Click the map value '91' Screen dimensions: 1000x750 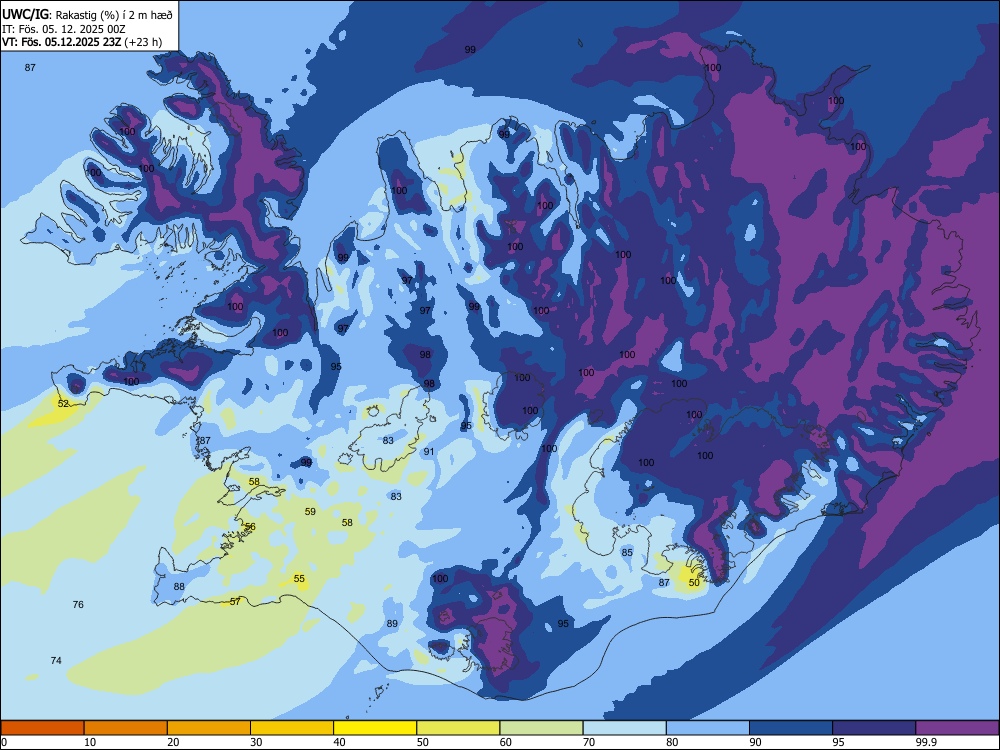429,452
